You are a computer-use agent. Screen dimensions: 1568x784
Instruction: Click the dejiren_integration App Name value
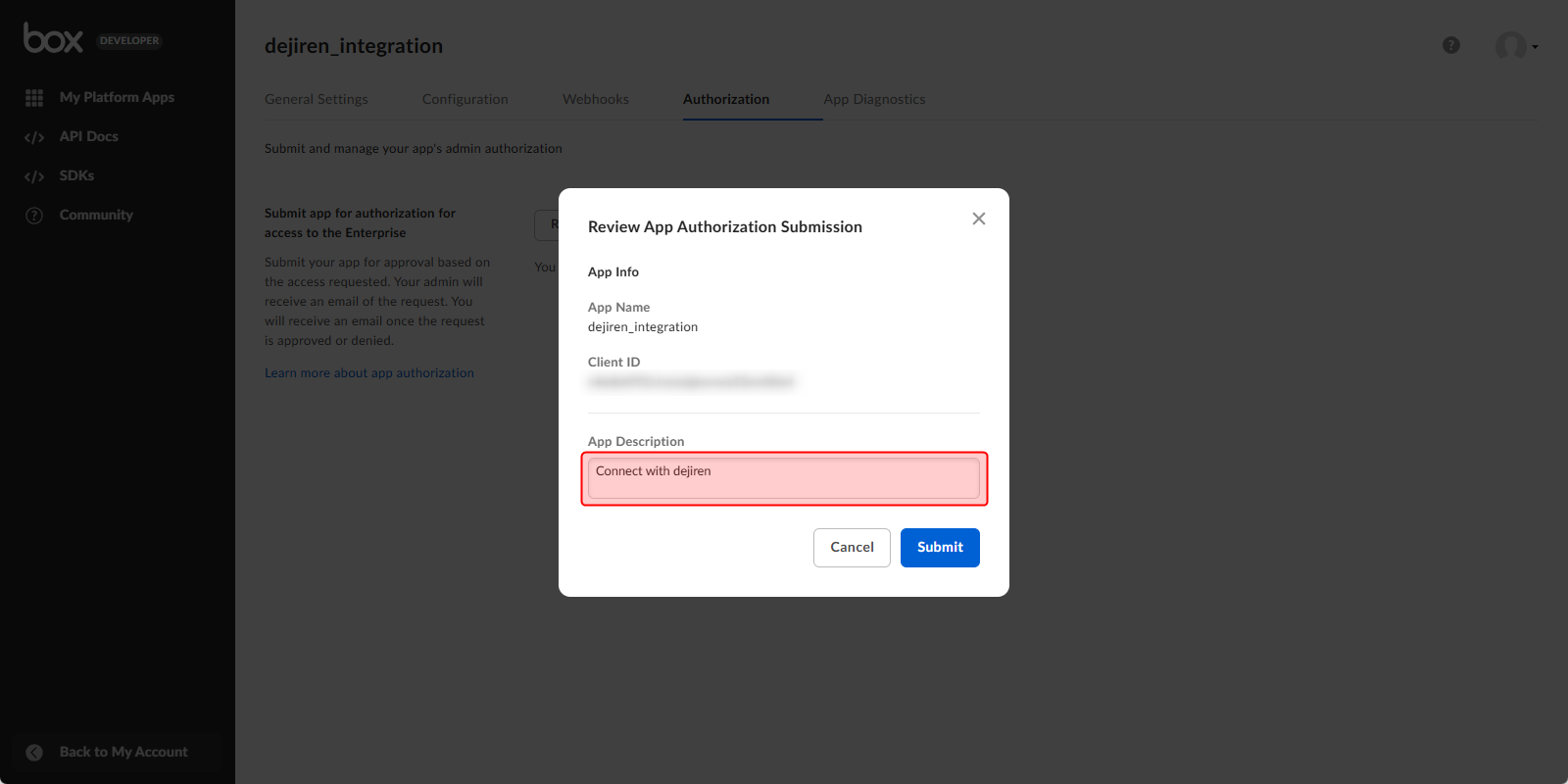point(643,327)
